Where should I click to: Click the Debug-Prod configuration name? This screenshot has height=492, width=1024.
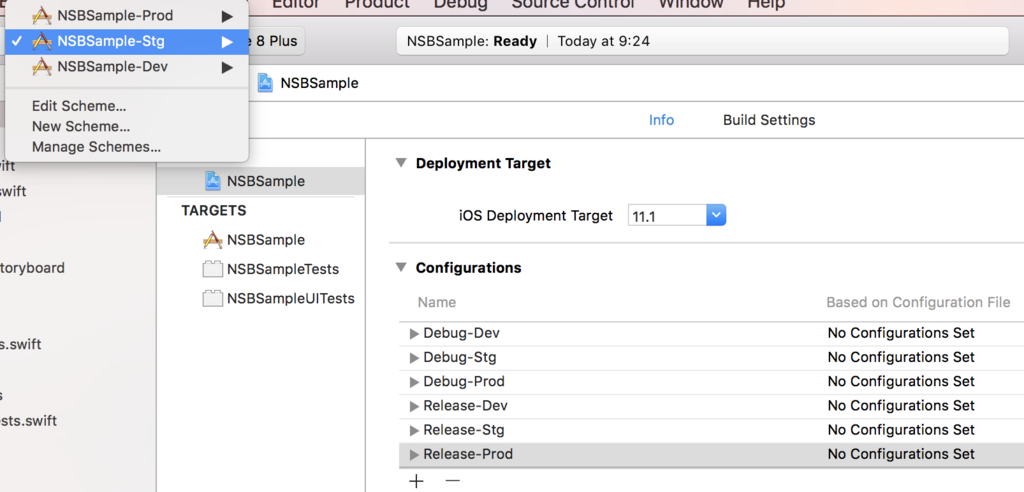[464, 382]
